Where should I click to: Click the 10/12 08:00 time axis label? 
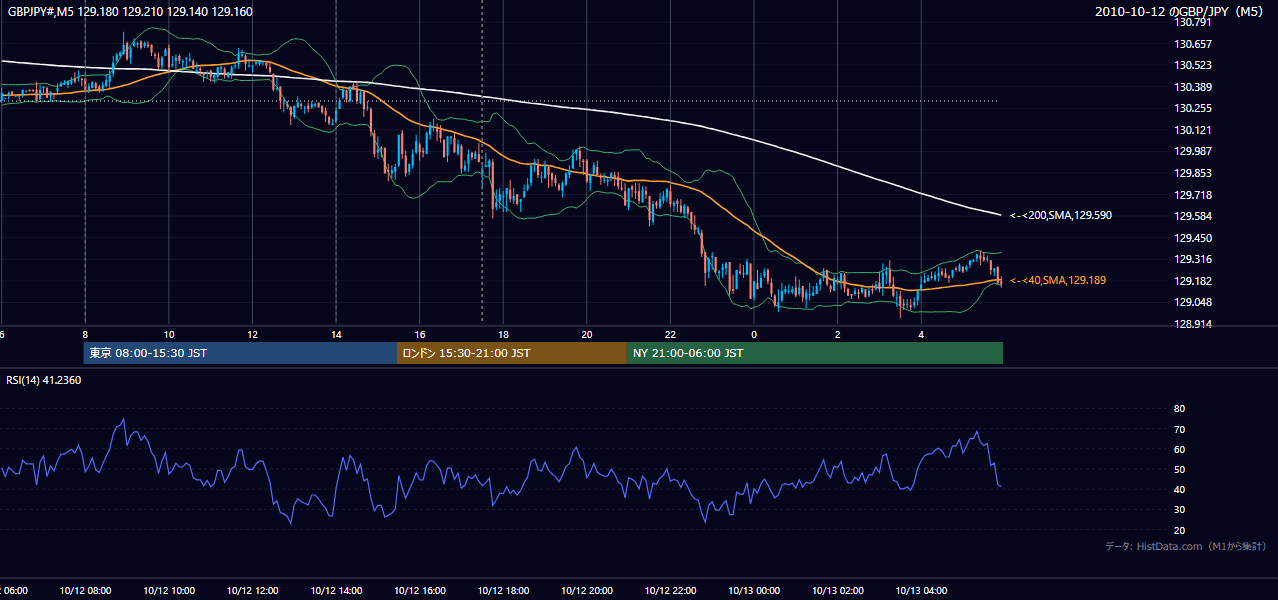click(85, 590)
